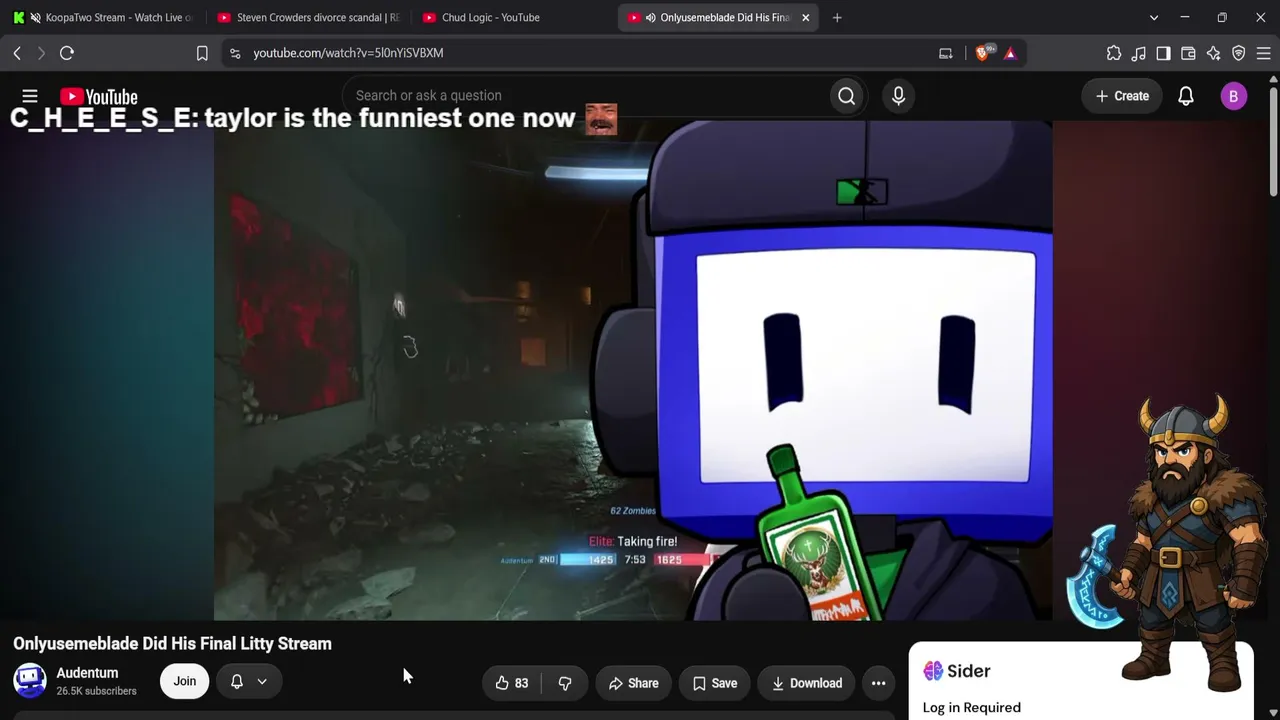Toggle the browser sidebar panel
The width and height of the screenshot is (1280, 720).
(x=1163, y=53)
